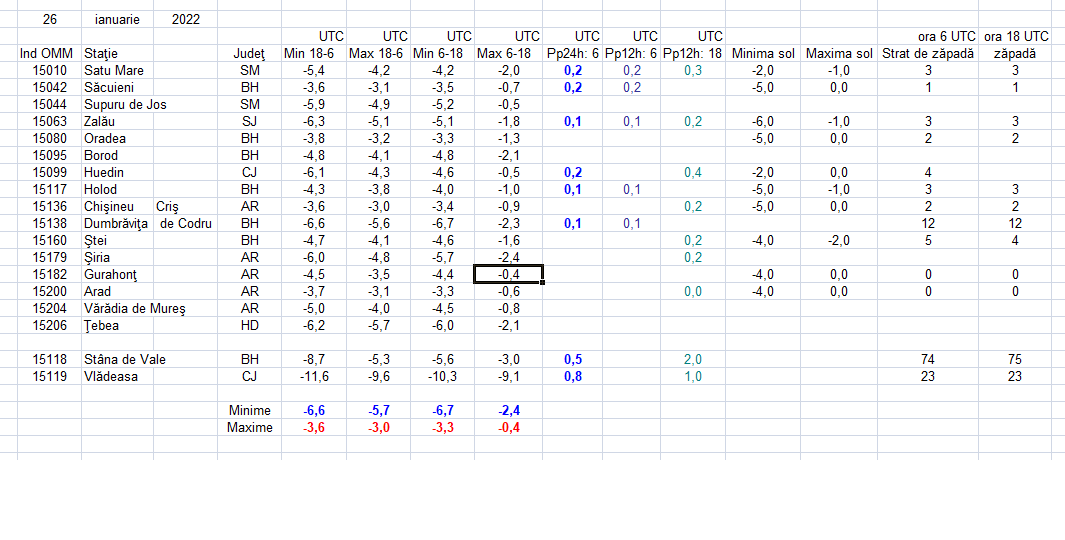Select the Judeţ column header

(x=249, y=54)
